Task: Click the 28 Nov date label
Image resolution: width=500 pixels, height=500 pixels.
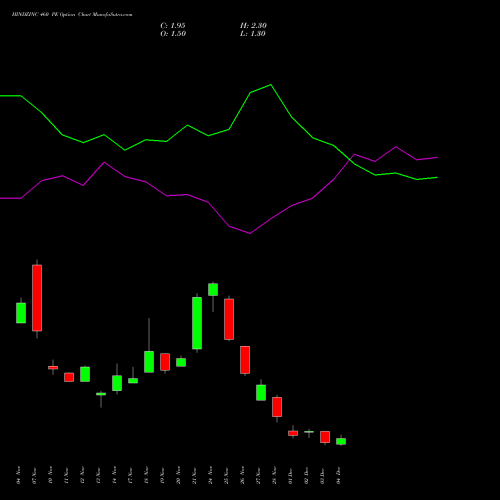Action: pyautogui.click(x=274, y=476)
